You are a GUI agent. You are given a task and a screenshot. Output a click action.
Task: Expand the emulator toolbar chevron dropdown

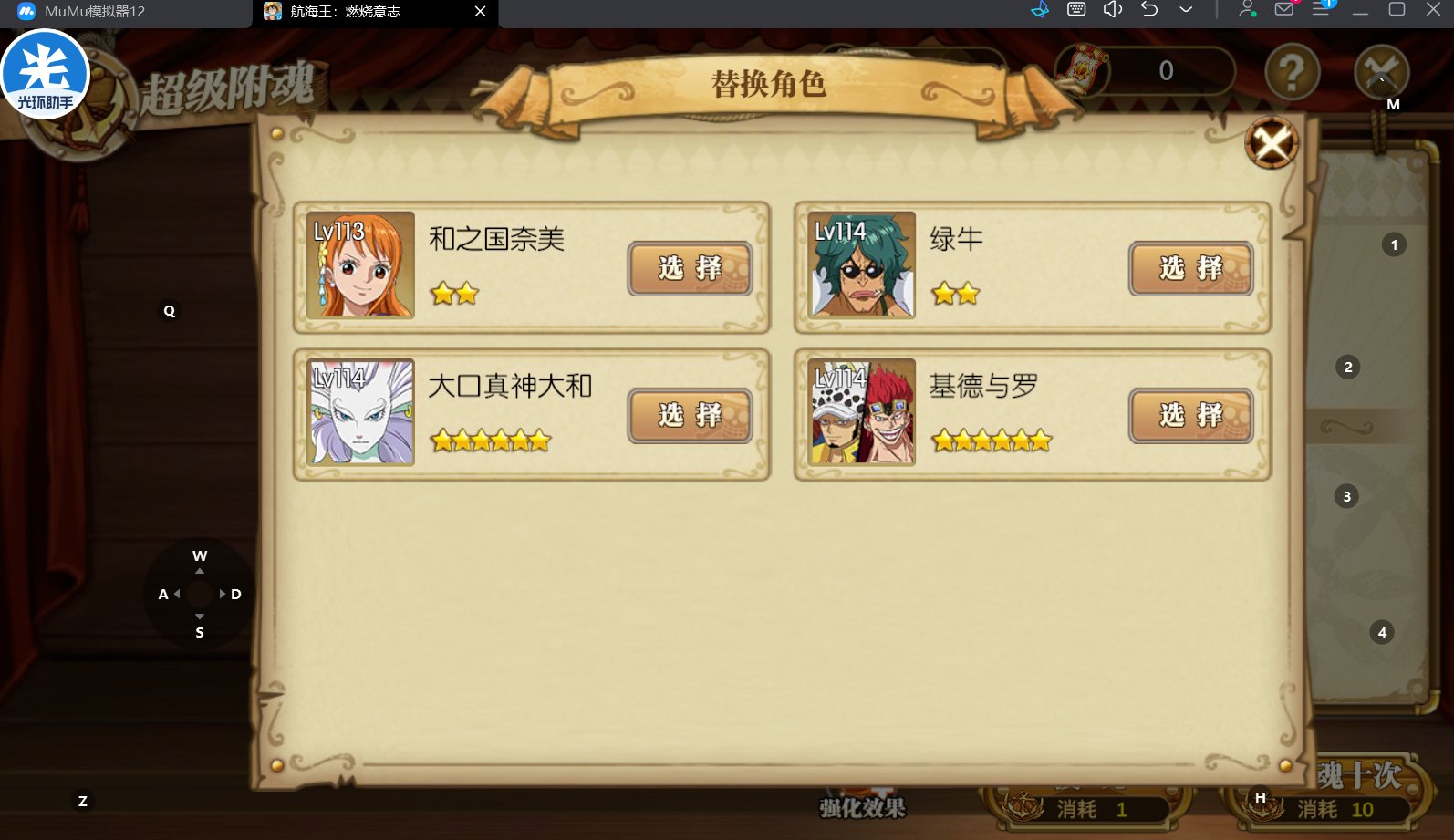(x=1186, y=10)
